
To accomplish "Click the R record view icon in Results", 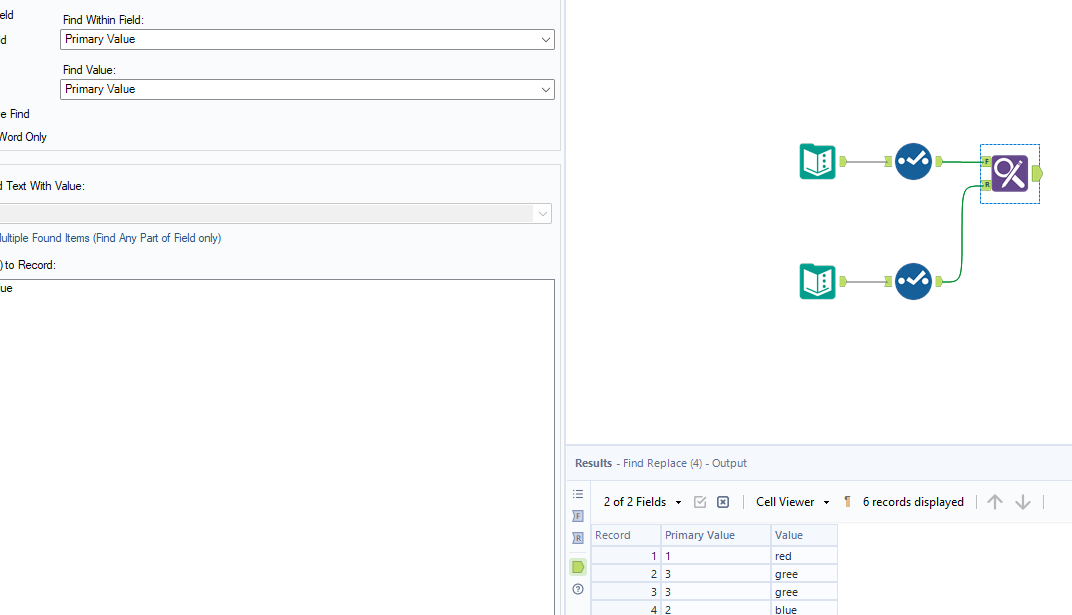I will (x=577, y=538).
